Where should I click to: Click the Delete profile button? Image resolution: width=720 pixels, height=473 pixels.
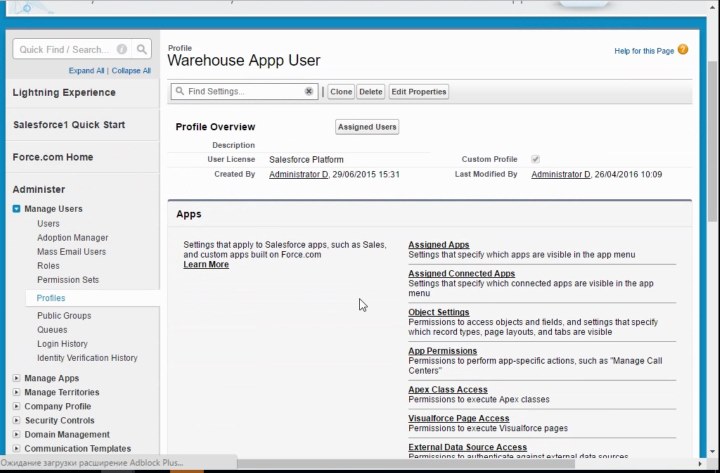tap(371, 91)
